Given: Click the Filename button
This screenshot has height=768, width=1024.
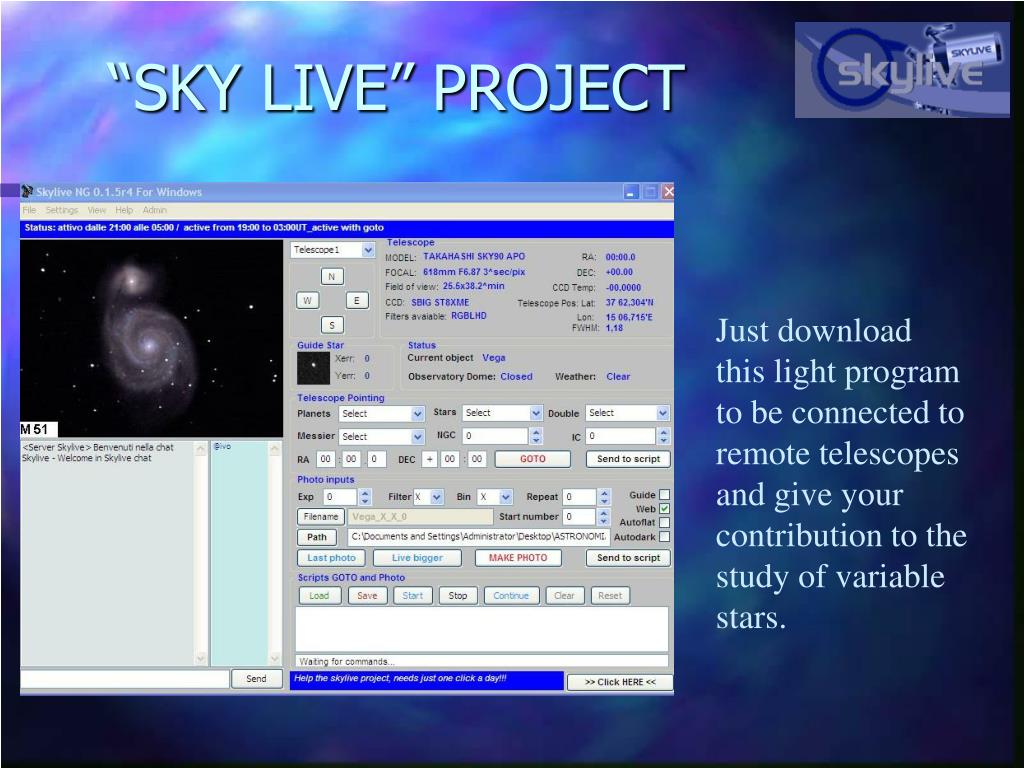Looking at the screenshot, I should point(321,517).
